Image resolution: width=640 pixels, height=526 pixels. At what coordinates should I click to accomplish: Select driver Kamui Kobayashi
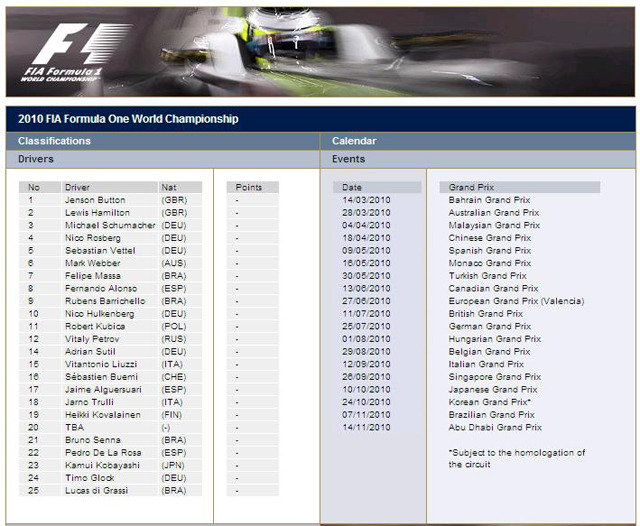click(102, 466)
